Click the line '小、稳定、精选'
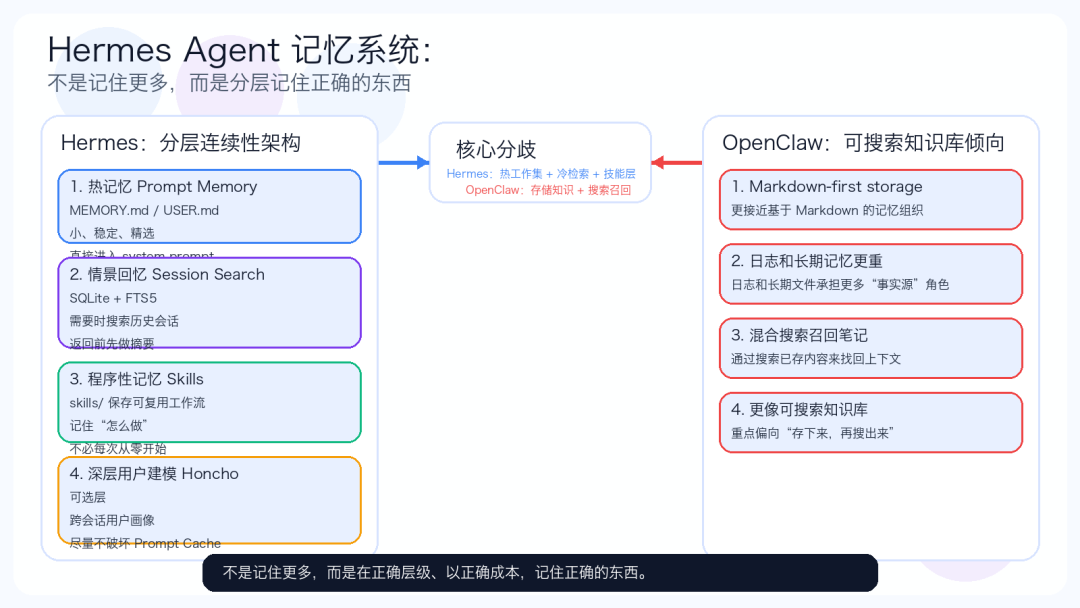This screenshot has width=1080, height=608. coord(112,233)
